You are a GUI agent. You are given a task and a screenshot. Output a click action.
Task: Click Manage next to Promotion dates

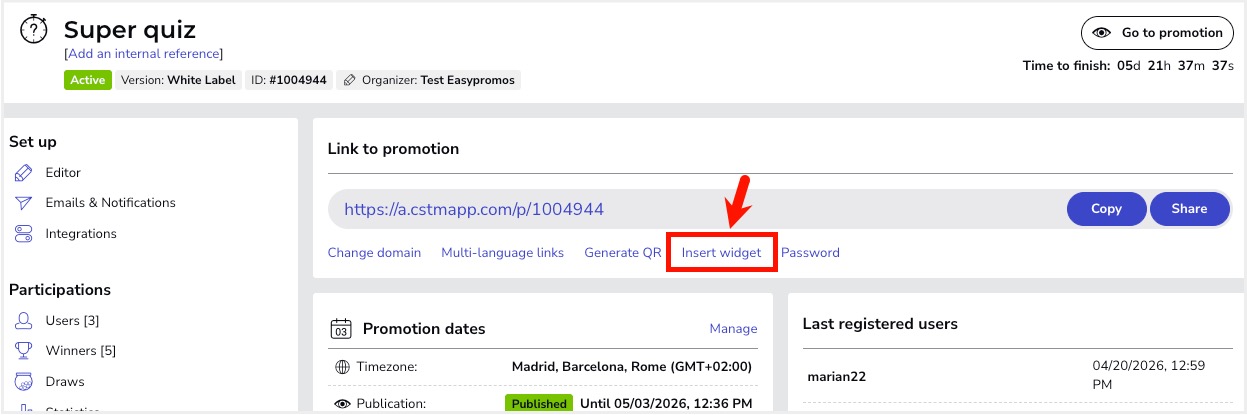pyautogui.click(x=733, y=329)
